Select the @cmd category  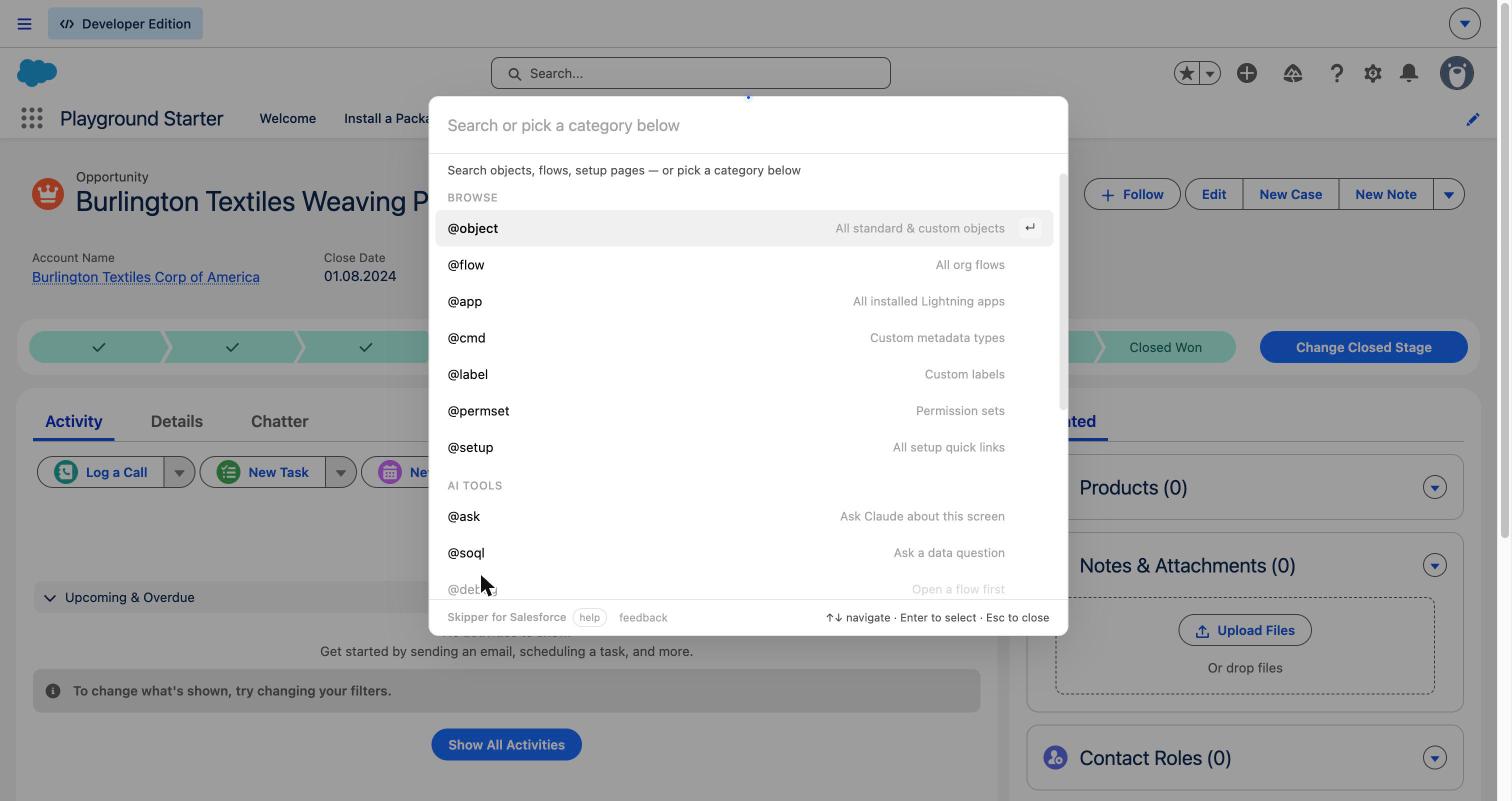pyautogui.click(x=744, y=338)
